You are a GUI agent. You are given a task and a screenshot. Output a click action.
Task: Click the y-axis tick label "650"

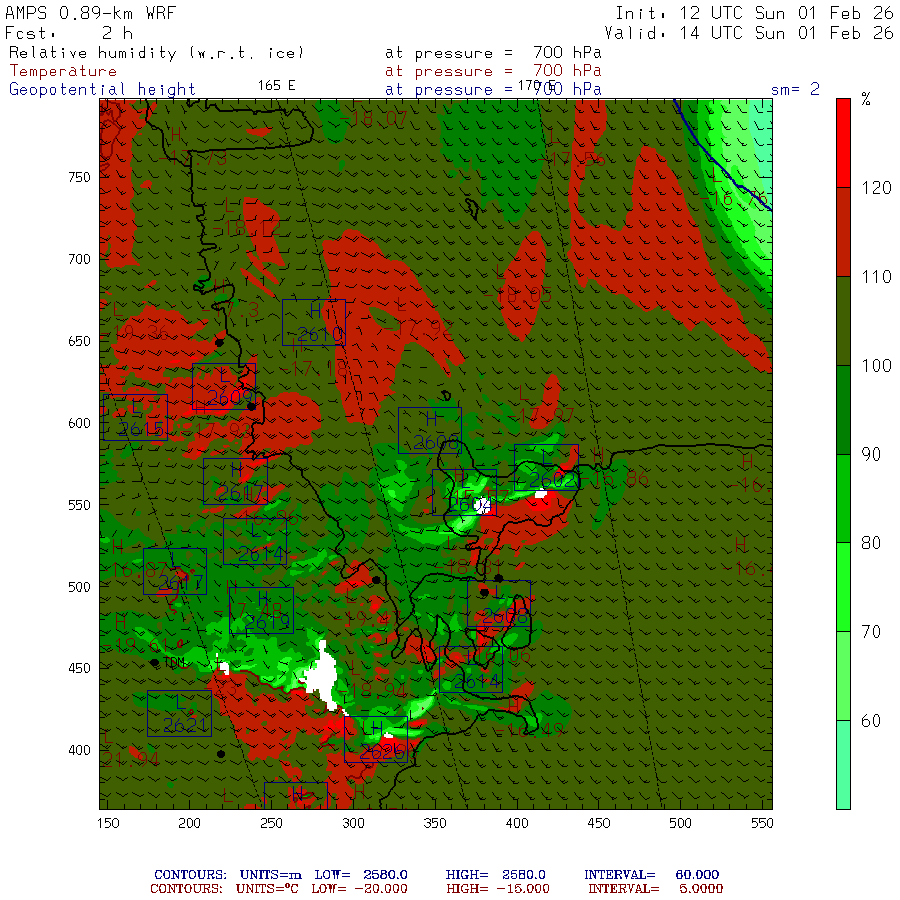(80, 341)
